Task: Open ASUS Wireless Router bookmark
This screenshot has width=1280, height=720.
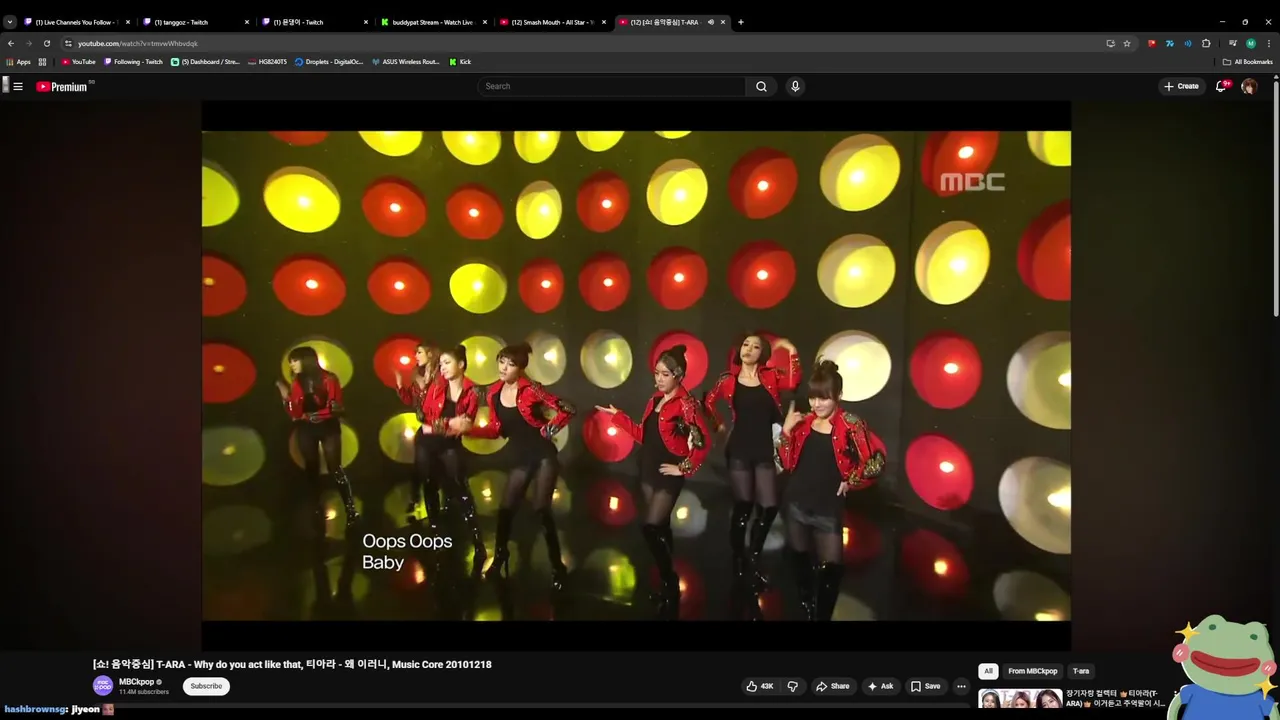Action: pyautogui.click(x=405, y=62)
